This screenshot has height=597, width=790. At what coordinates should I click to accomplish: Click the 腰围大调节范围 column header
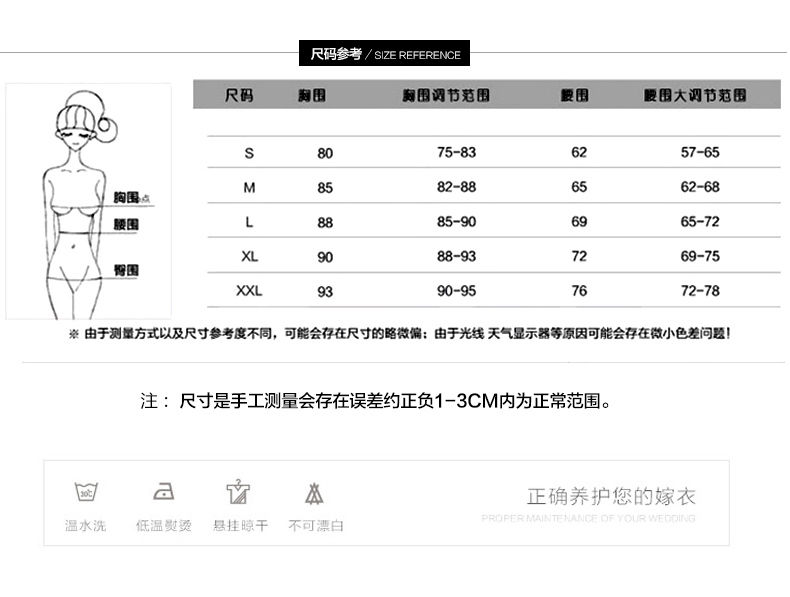[x=695, y=95]
